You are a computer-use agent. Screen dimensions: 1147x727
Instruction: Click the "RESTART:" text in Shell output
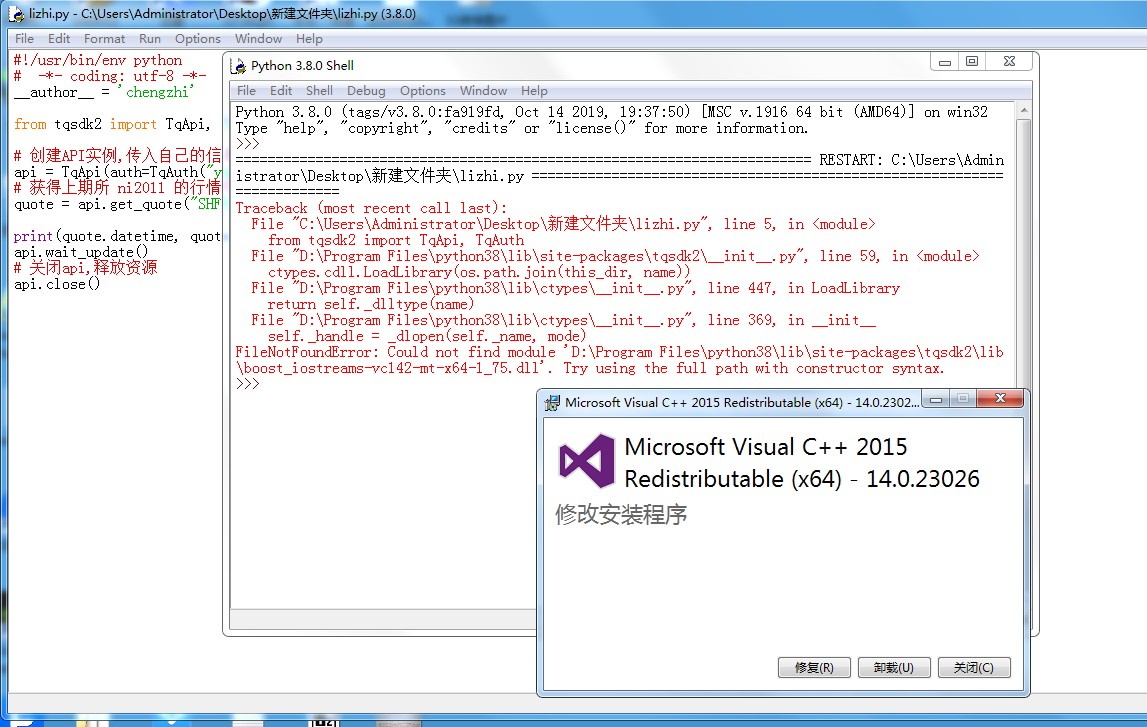(x=851, y=160)
